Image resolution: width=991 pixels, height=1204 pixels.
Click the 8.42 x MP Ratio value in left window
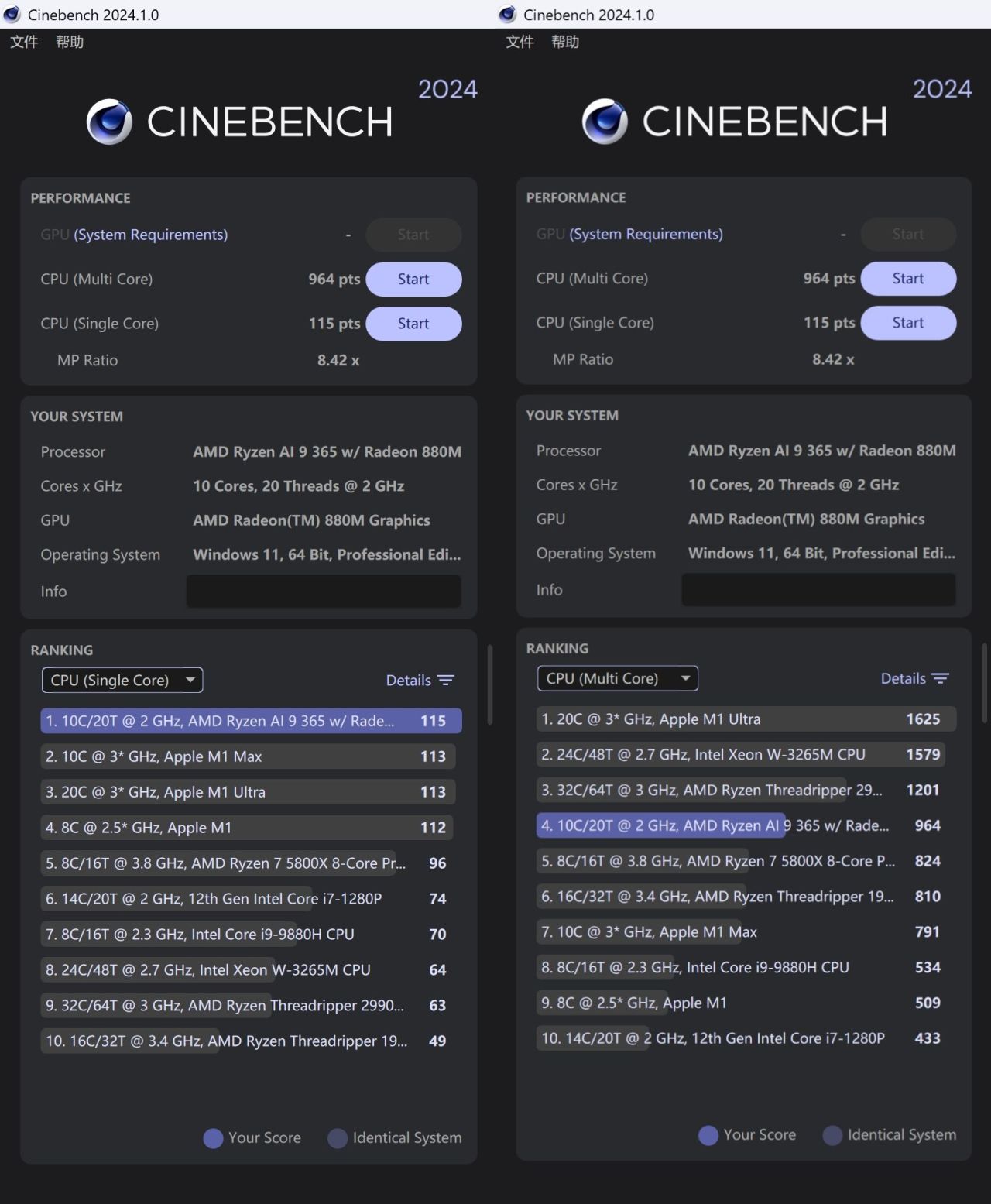click(x=338, y=361)
